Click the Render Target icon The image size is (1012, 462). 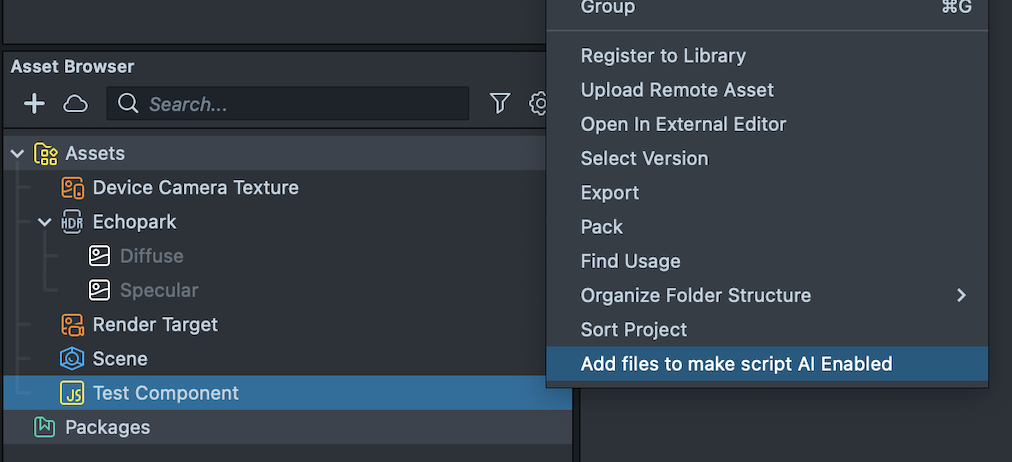(x=72, y=325)
